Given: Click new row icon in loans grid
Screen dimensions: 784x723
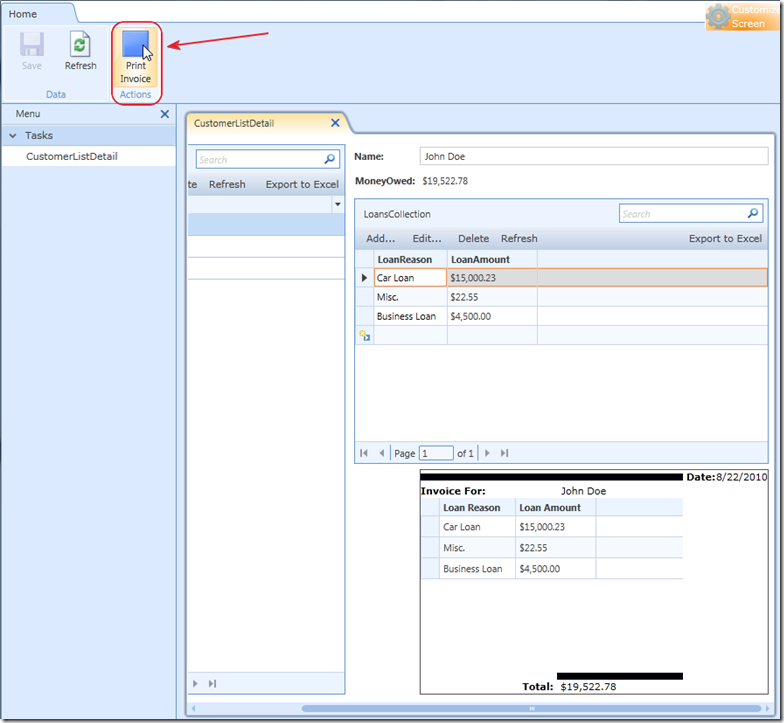Looking at the screenshot, I should (364, 336).
